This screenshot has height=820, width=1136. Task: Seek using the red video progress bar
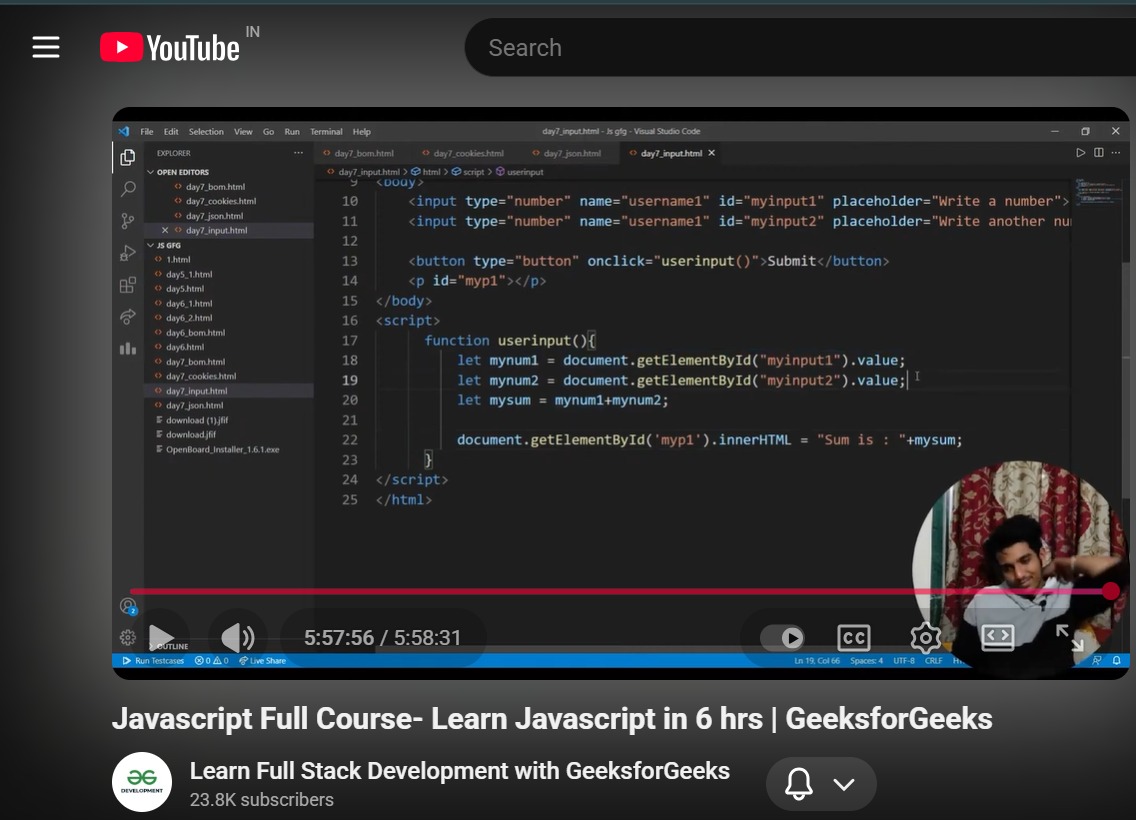[x=620, y=591]
